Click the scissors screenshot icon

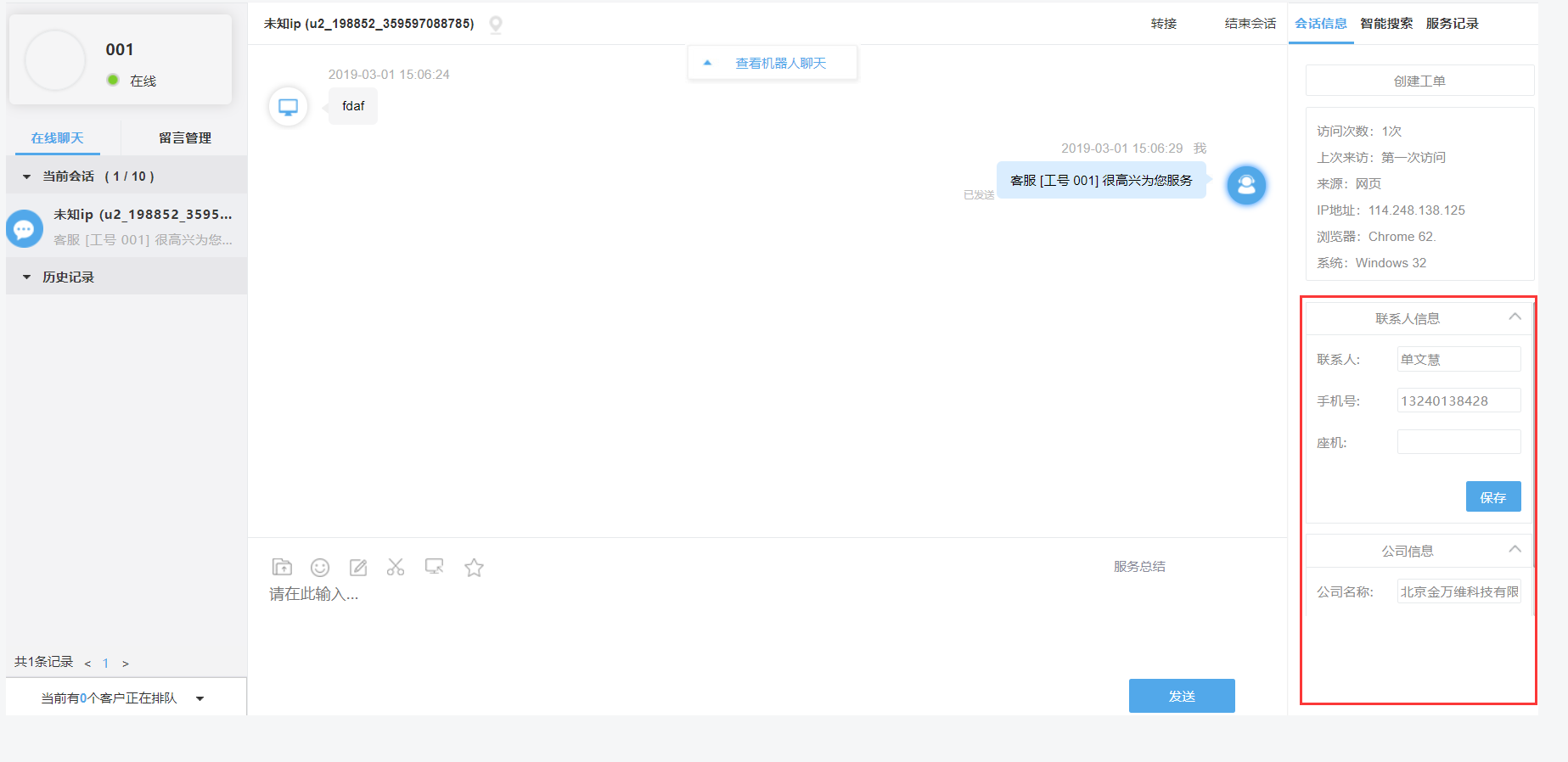pyautogui.click(x=396, y=567)
